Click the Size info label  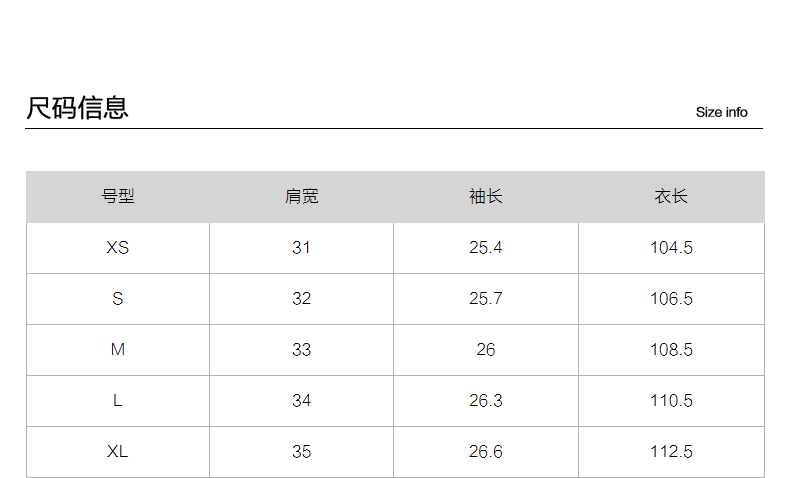721,112
